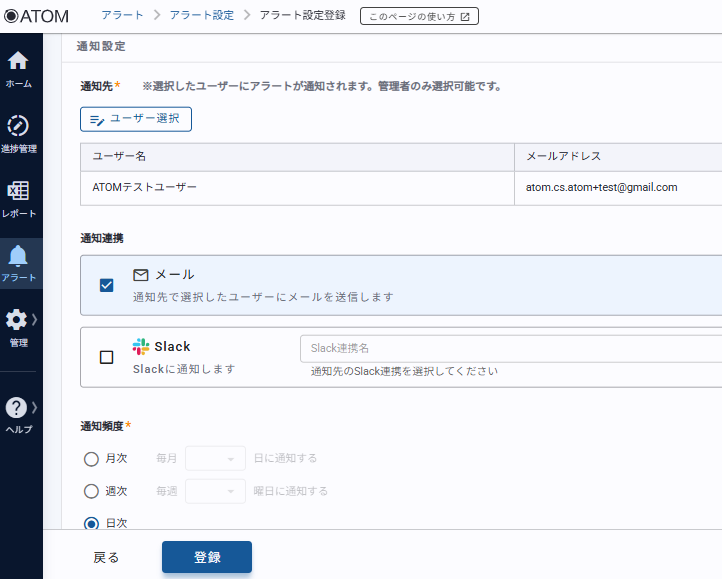Click the Slack logo icon
Image resolution: width=722 pixels, height=579 pixels.
[x=141, y=347]
